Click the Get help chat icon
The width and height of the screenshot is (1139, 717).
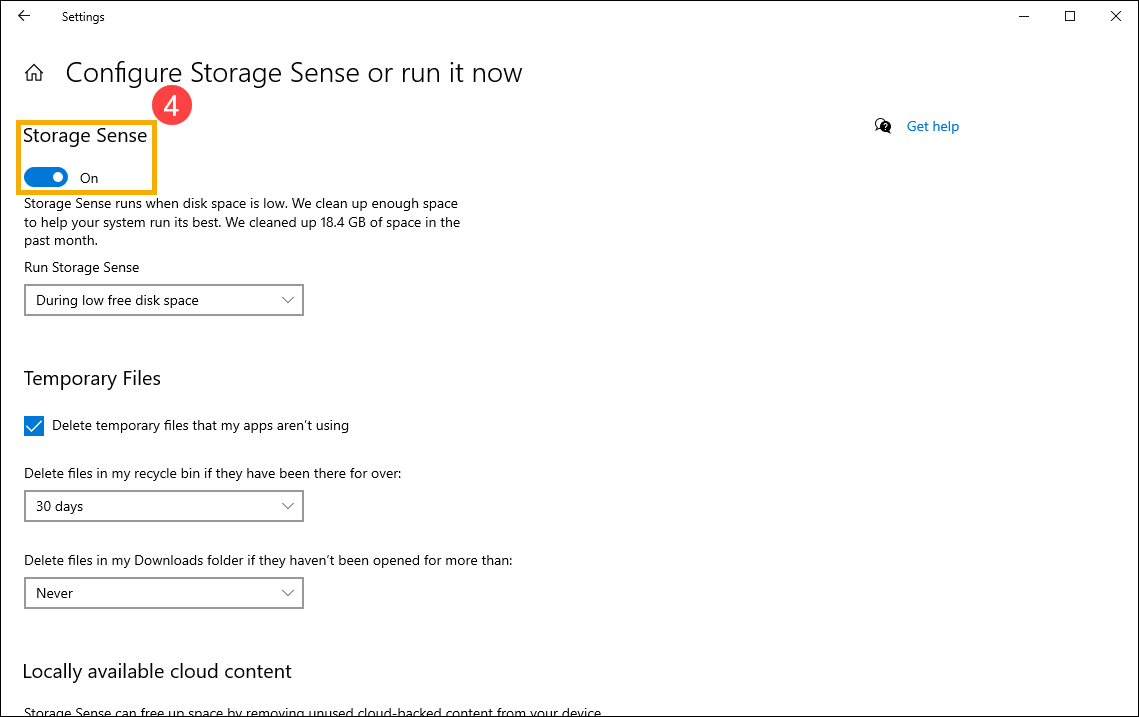click(883, 126)
